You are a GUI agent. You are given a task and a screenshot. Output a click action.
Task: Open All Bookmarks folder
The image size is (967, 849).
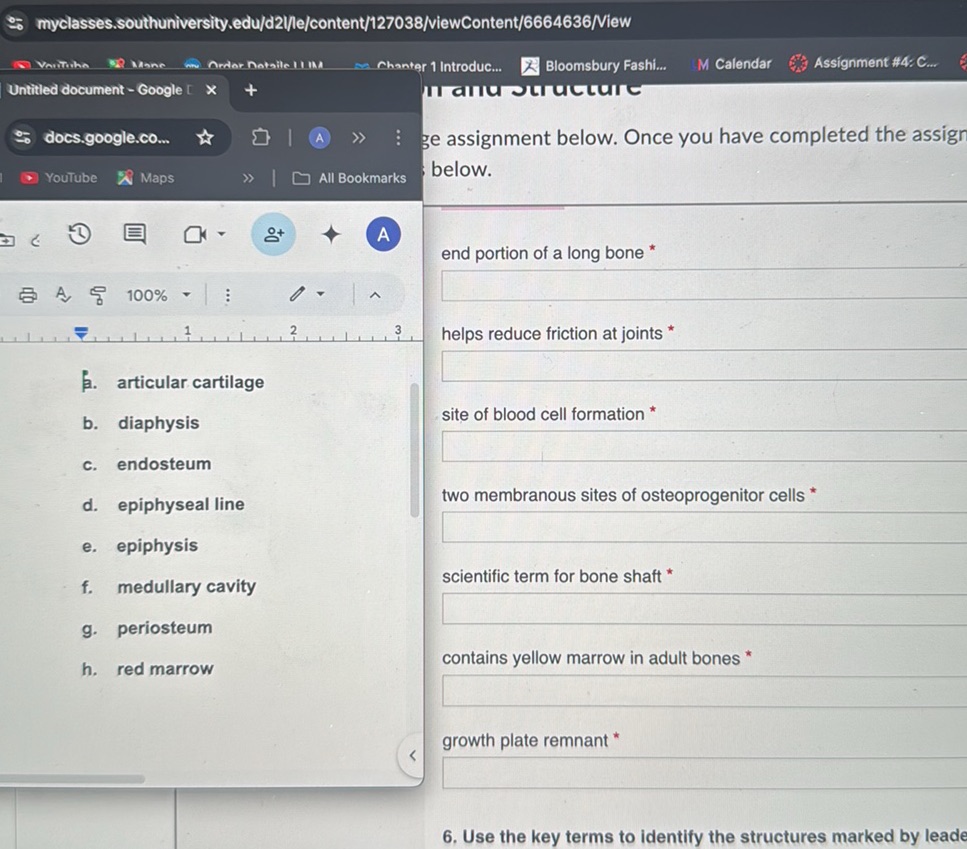pos(350,178)
